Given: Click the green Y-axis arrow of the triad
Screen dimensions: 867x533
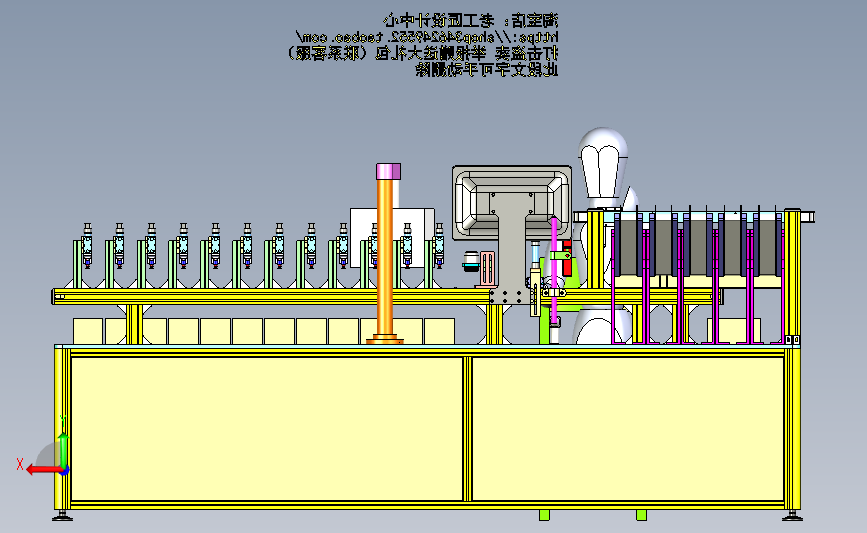Looking at the screenshot, I should tap(64, 450).
